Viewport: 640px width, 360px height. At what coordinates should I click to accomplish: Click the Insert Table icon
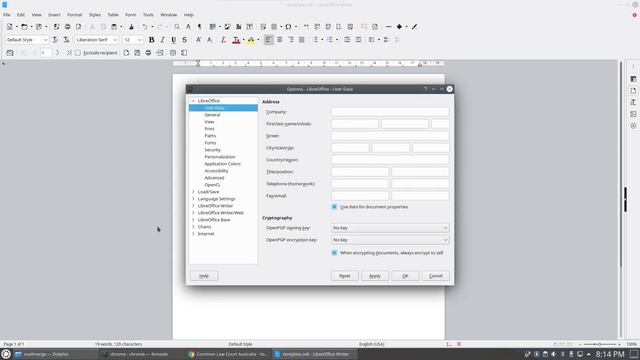pos(213,27)
